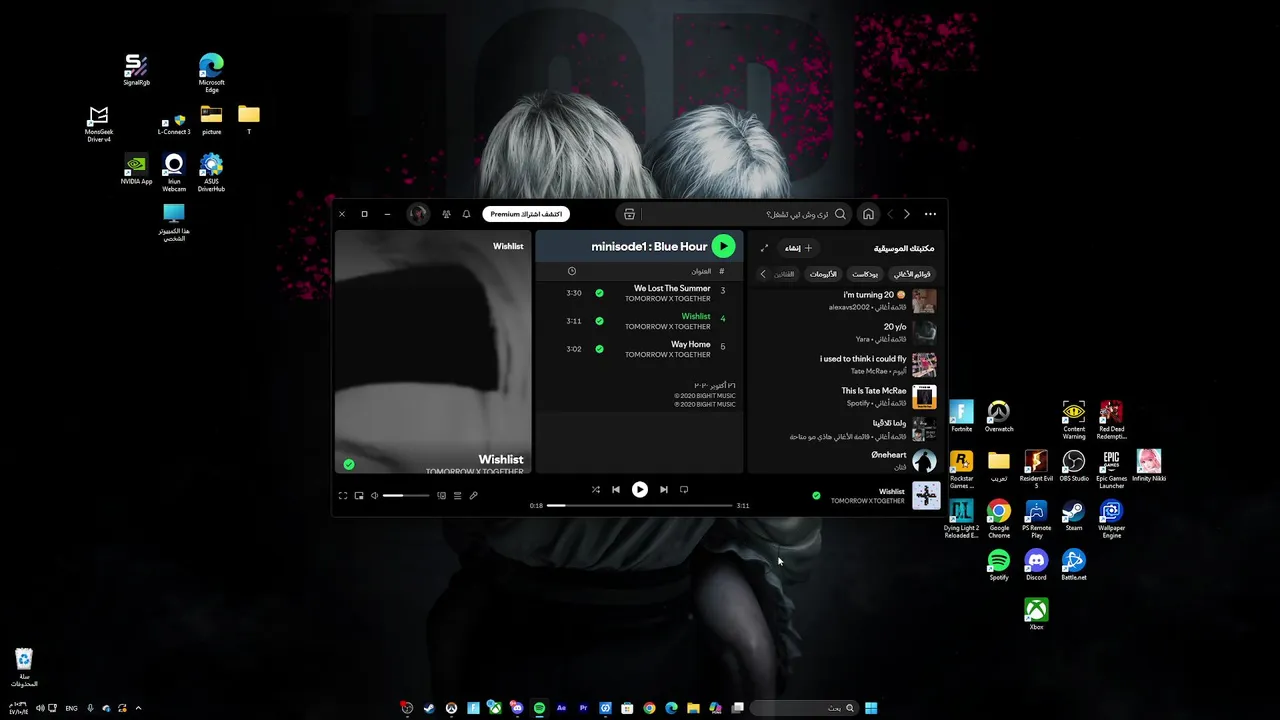The height and width of the screenshot is (720, 1280).
Task: Open the SignalRgb desktop shortcut
Action: tap(136, 70)
